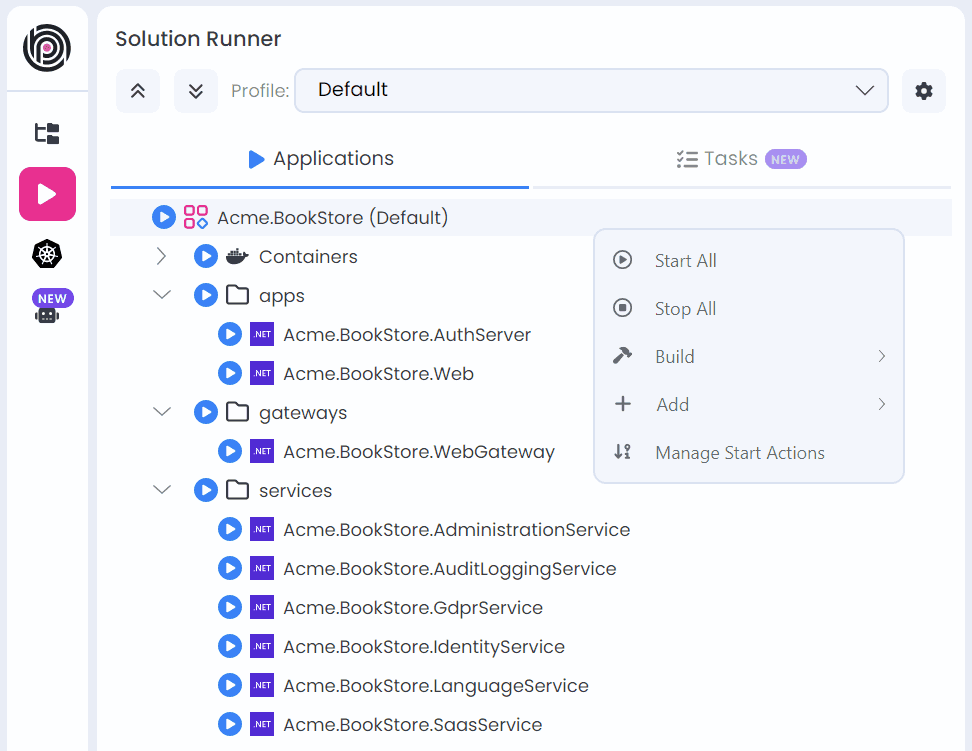The width and height of the screenshot is (972, 751).
Task: Expand the Containers tree node
Action: click(x=162, y=256)
